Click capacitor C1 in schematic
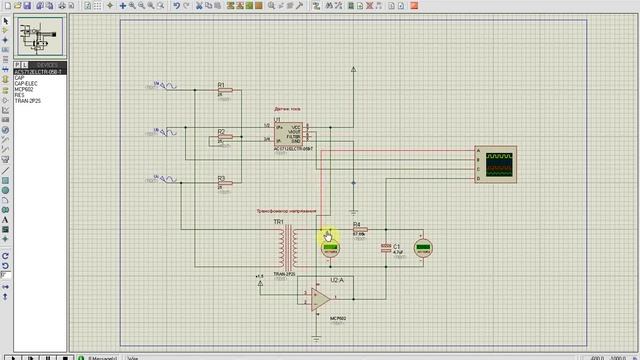The image size is (640, 360). (x=386, y=248)
